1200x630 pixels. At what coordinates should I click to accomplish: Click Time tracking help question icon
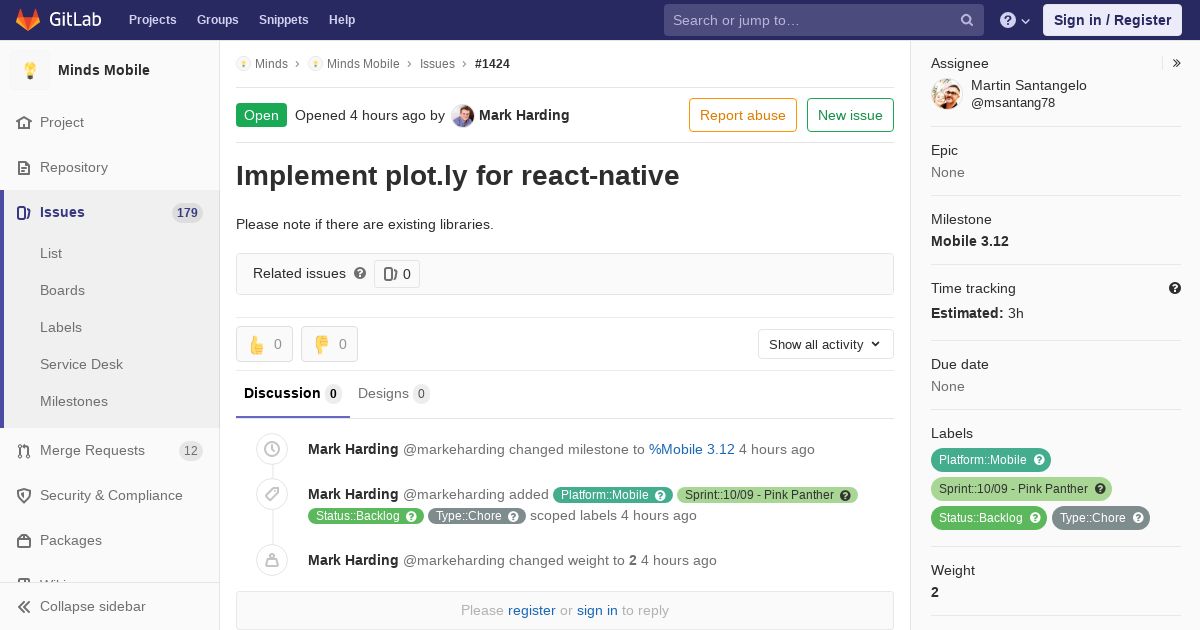click(x=1175, y=288)
